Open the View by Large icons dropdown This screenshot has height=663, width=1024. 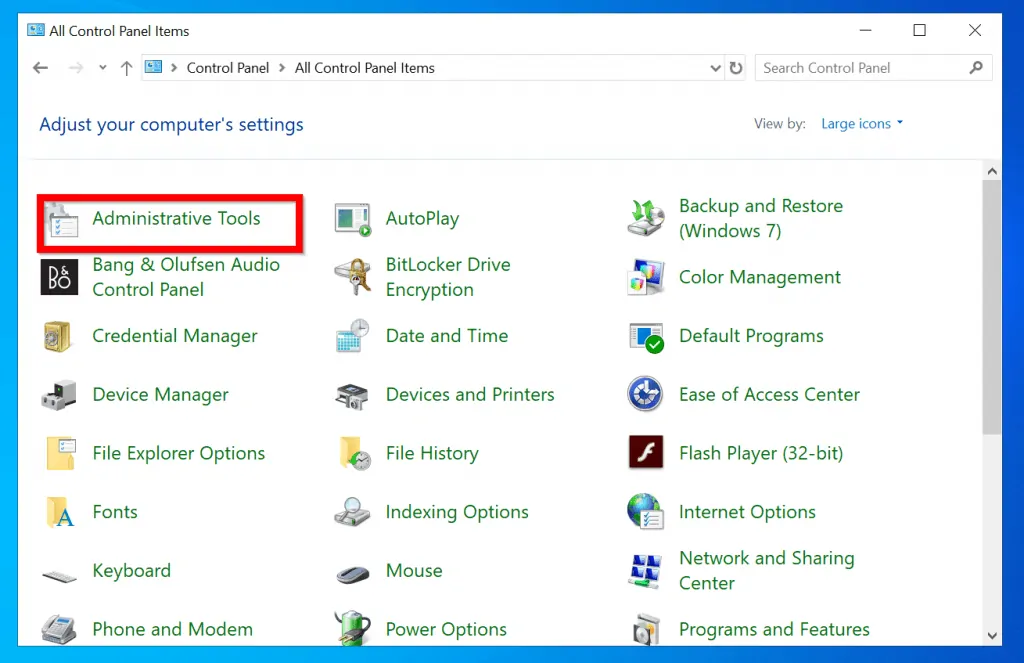click(x=862, y=123)
